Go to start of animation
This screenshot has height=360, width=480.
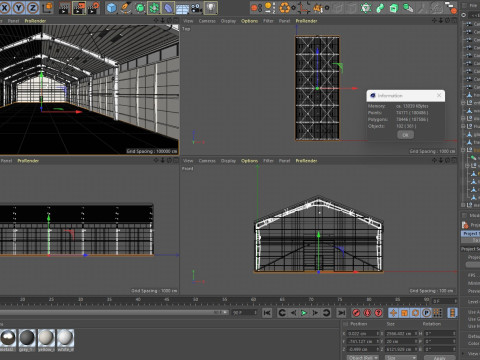click(267, 313)
